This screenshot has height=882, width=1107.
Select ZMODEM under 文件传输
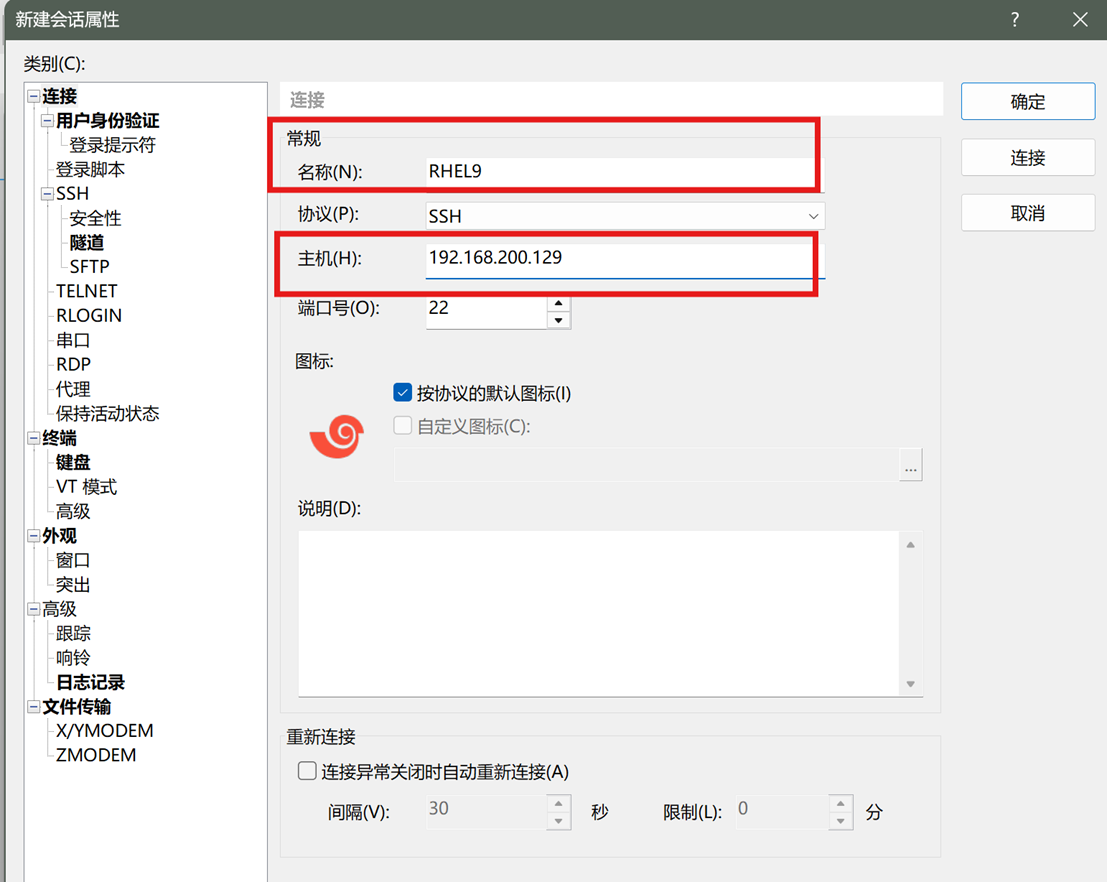(96, 755)
